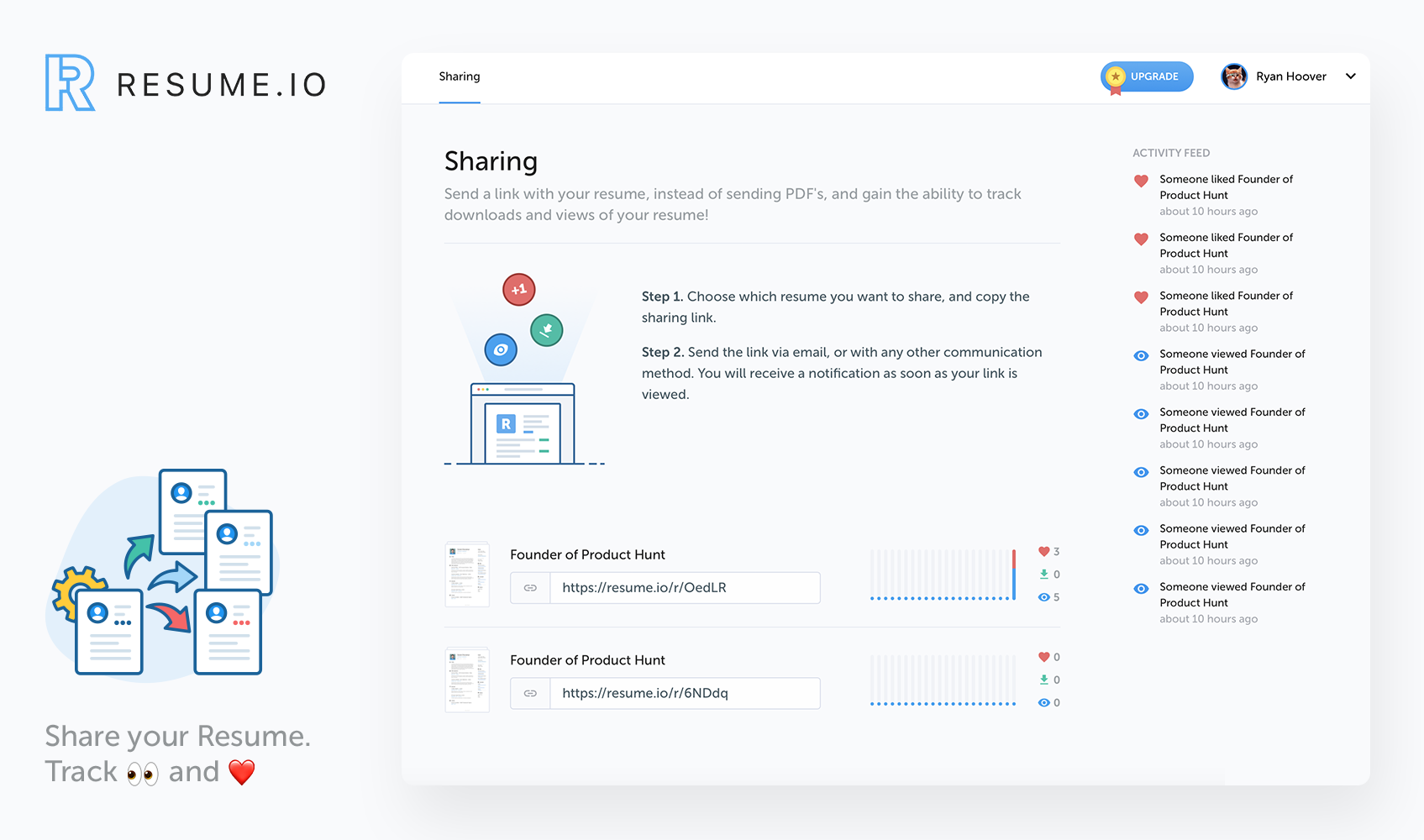Click the RESUME.IO wordmark text
The height and width of the screenshot is (840, 1424).
(x=222, y=85)
